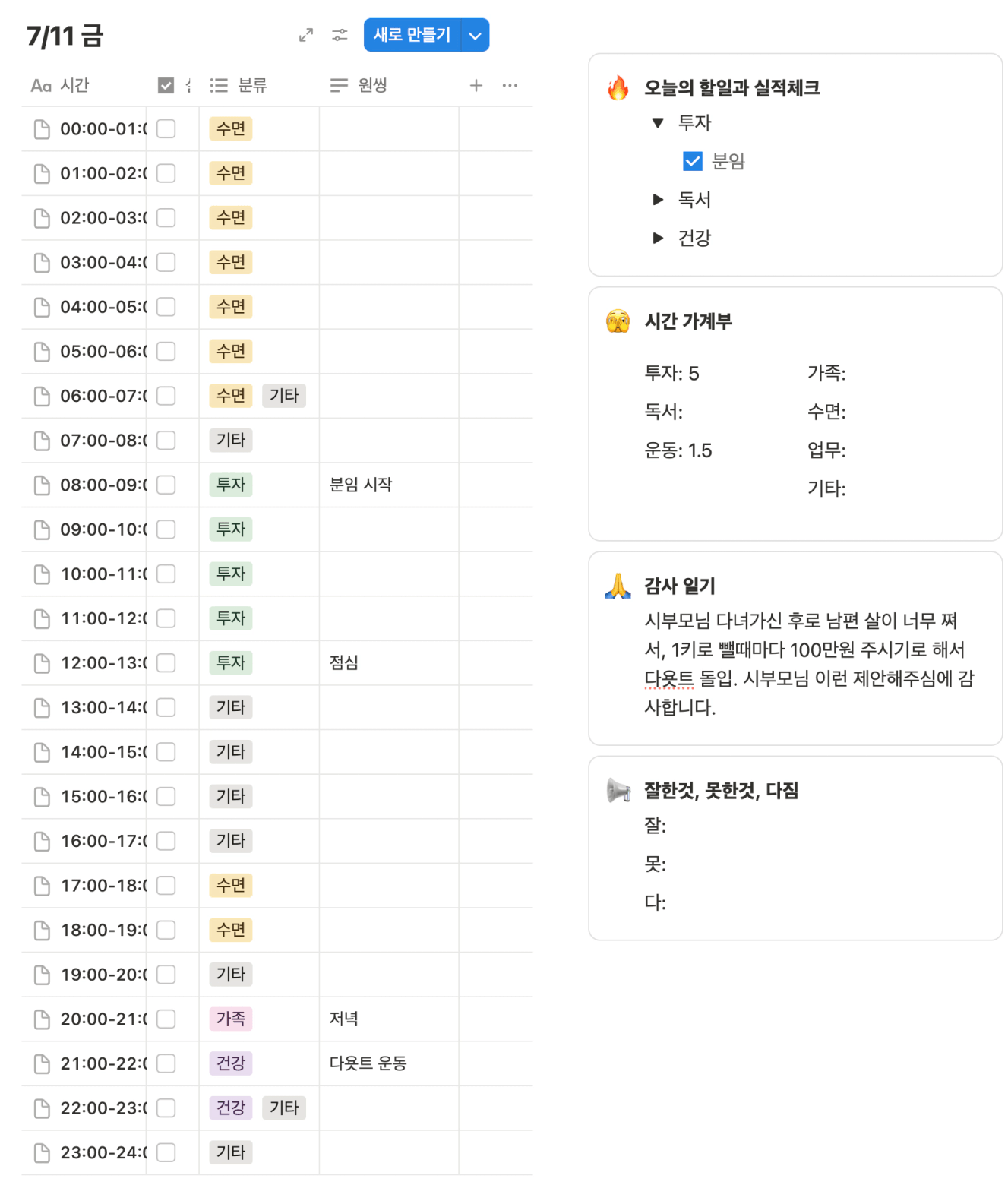Image resolution: width=1008 pixels, height=1185 pixels.
Task: Open the page icon for 08:00-09:00 row
Action: (x=43, y=485)
